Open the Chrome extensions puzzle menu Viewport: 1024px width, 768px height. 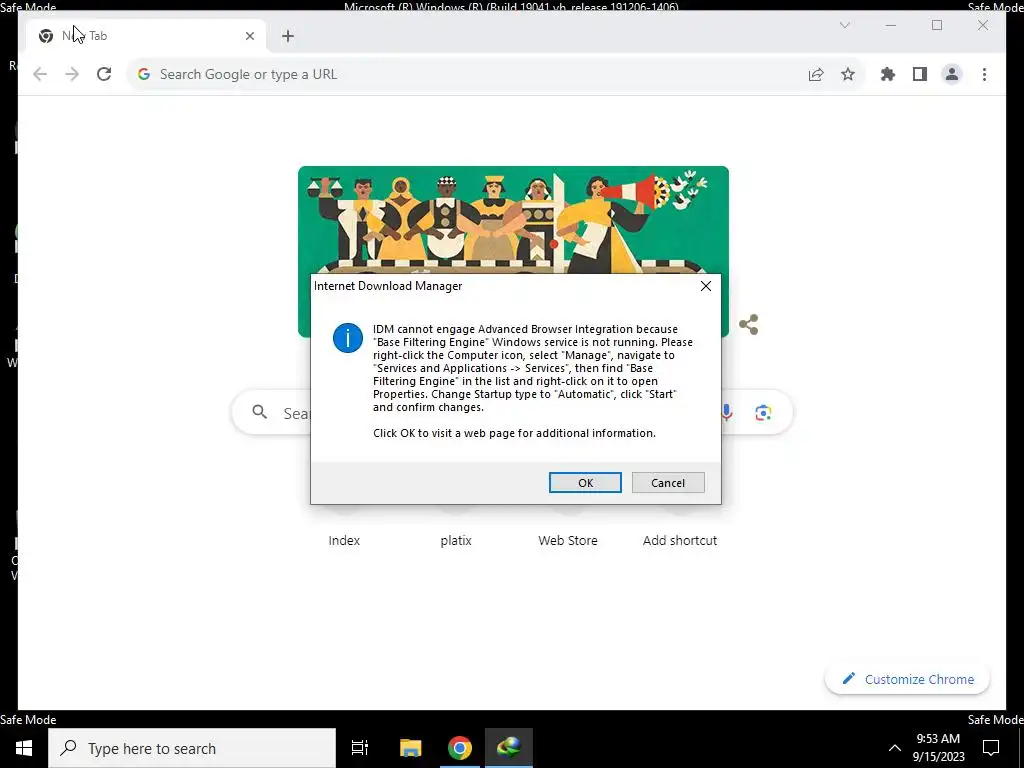[888, 74]
